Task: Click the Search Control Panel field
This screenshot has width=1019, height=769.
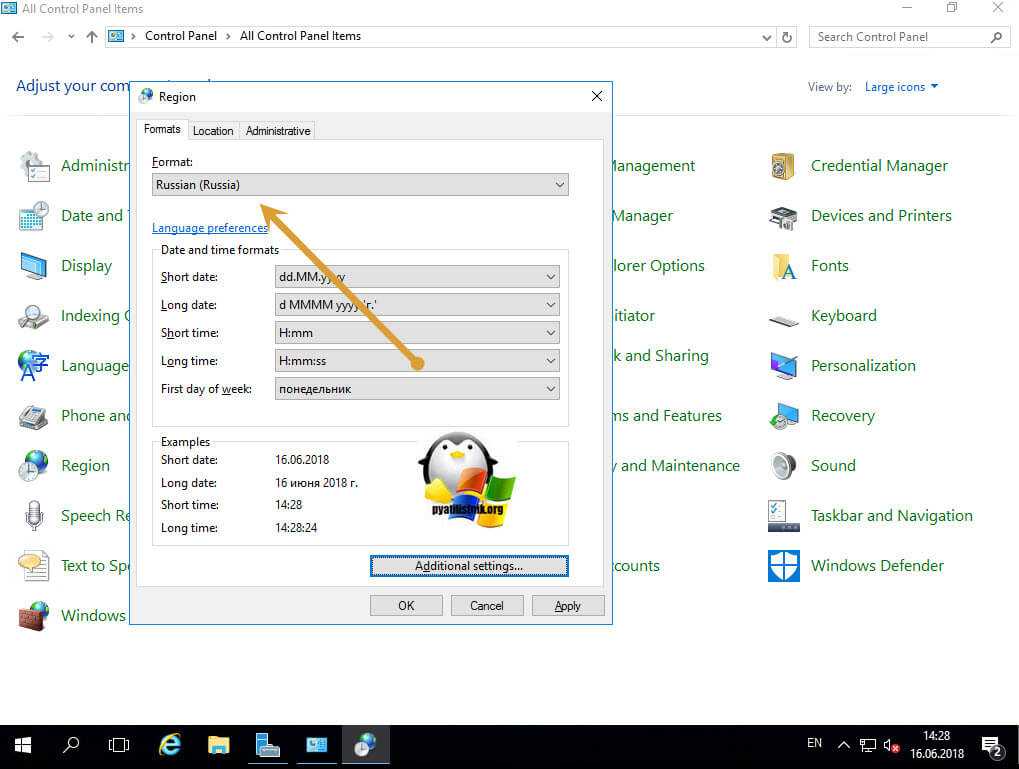Action: pyautogui.click(x=898, y=37)
